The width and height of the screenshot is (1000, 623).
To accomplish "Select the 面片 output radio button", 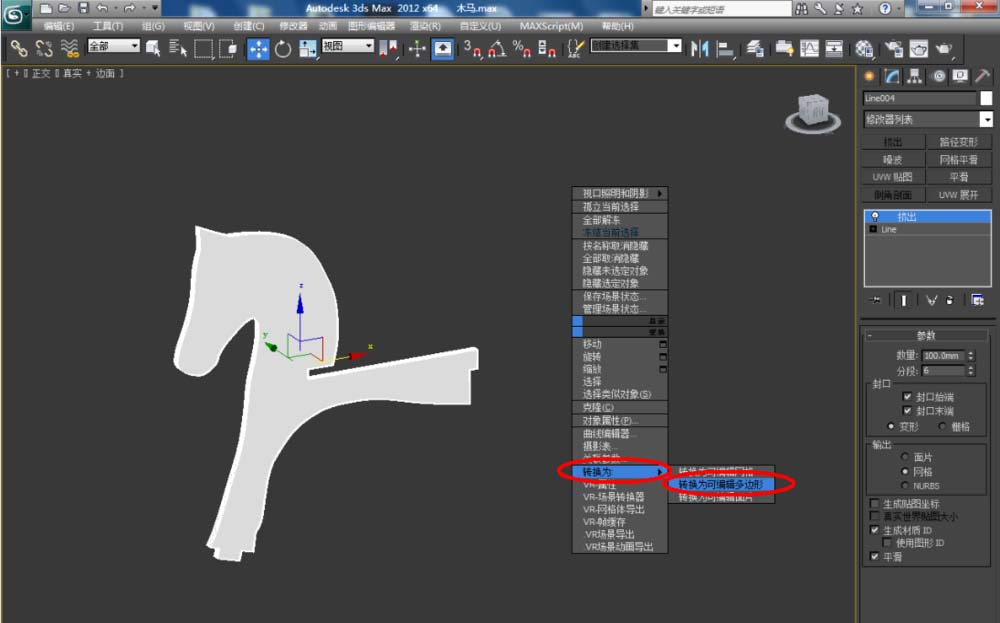I will tap(904, 457).
